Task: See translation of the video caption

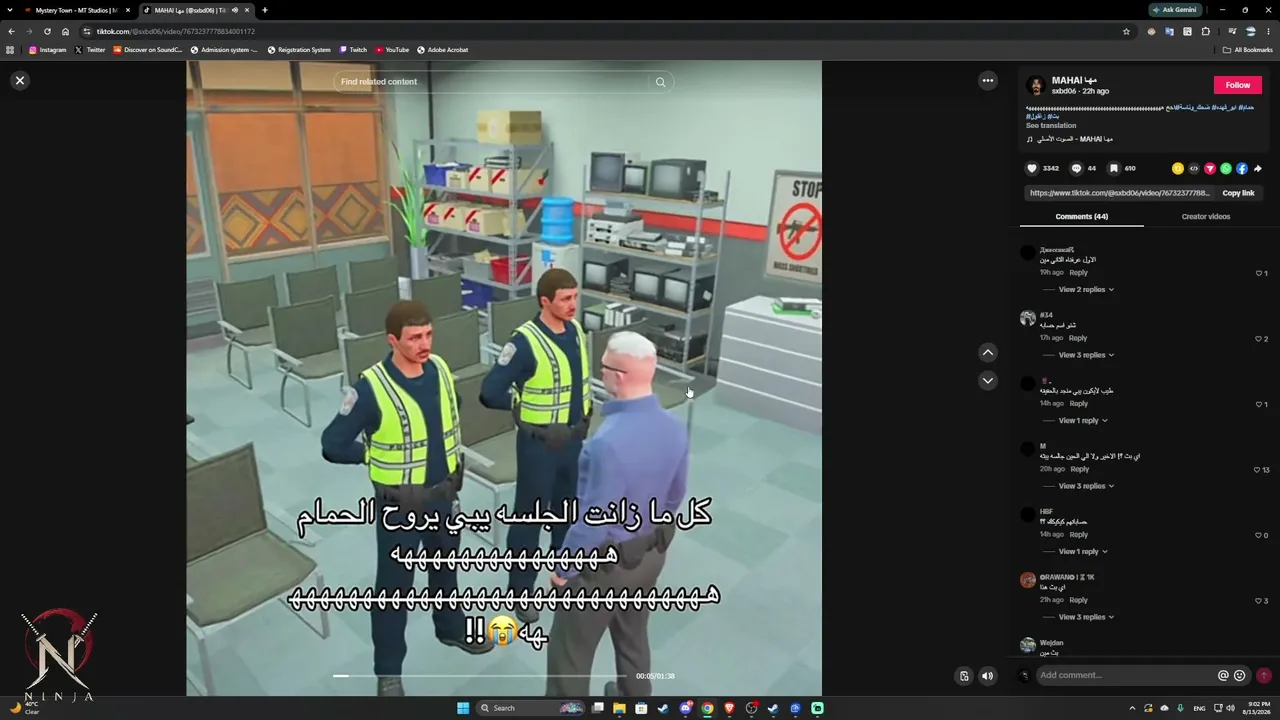Action: point(1051,126)
